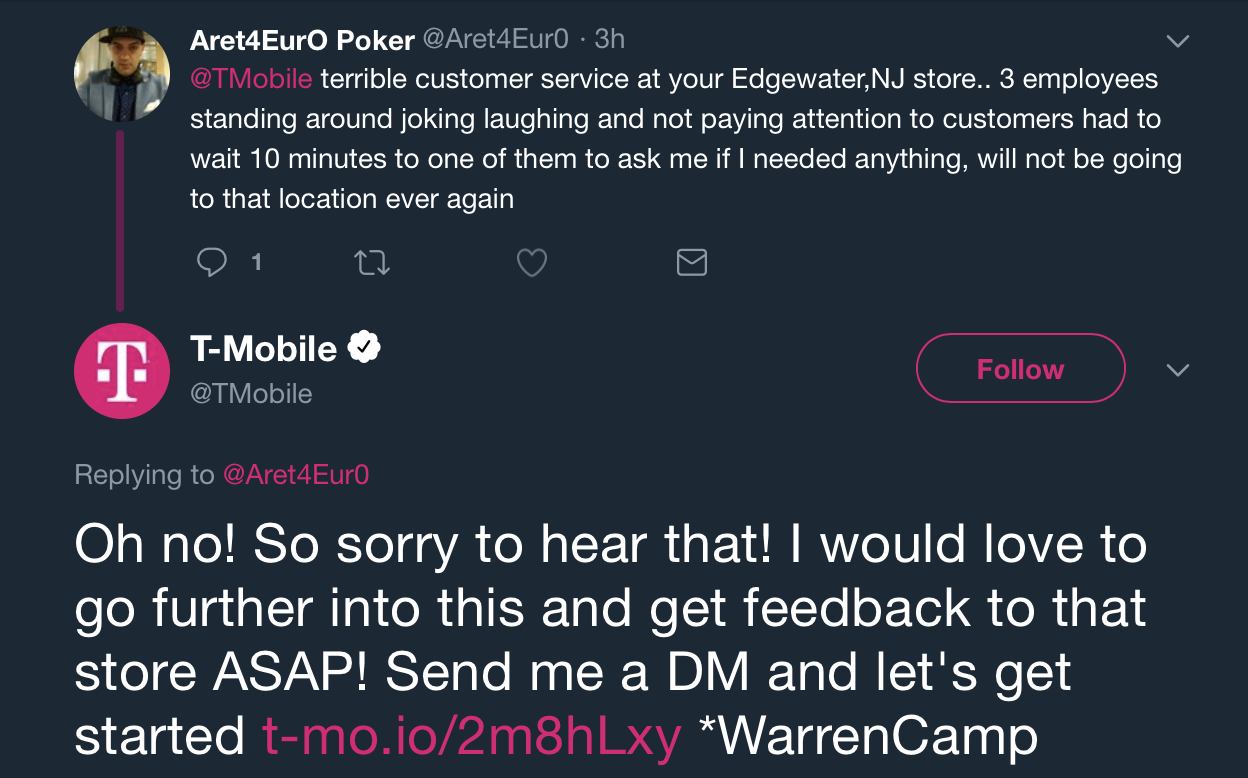Click the T-Mobile verified badge
Screen dimensions: 1248x778
[x=364, y=348]
